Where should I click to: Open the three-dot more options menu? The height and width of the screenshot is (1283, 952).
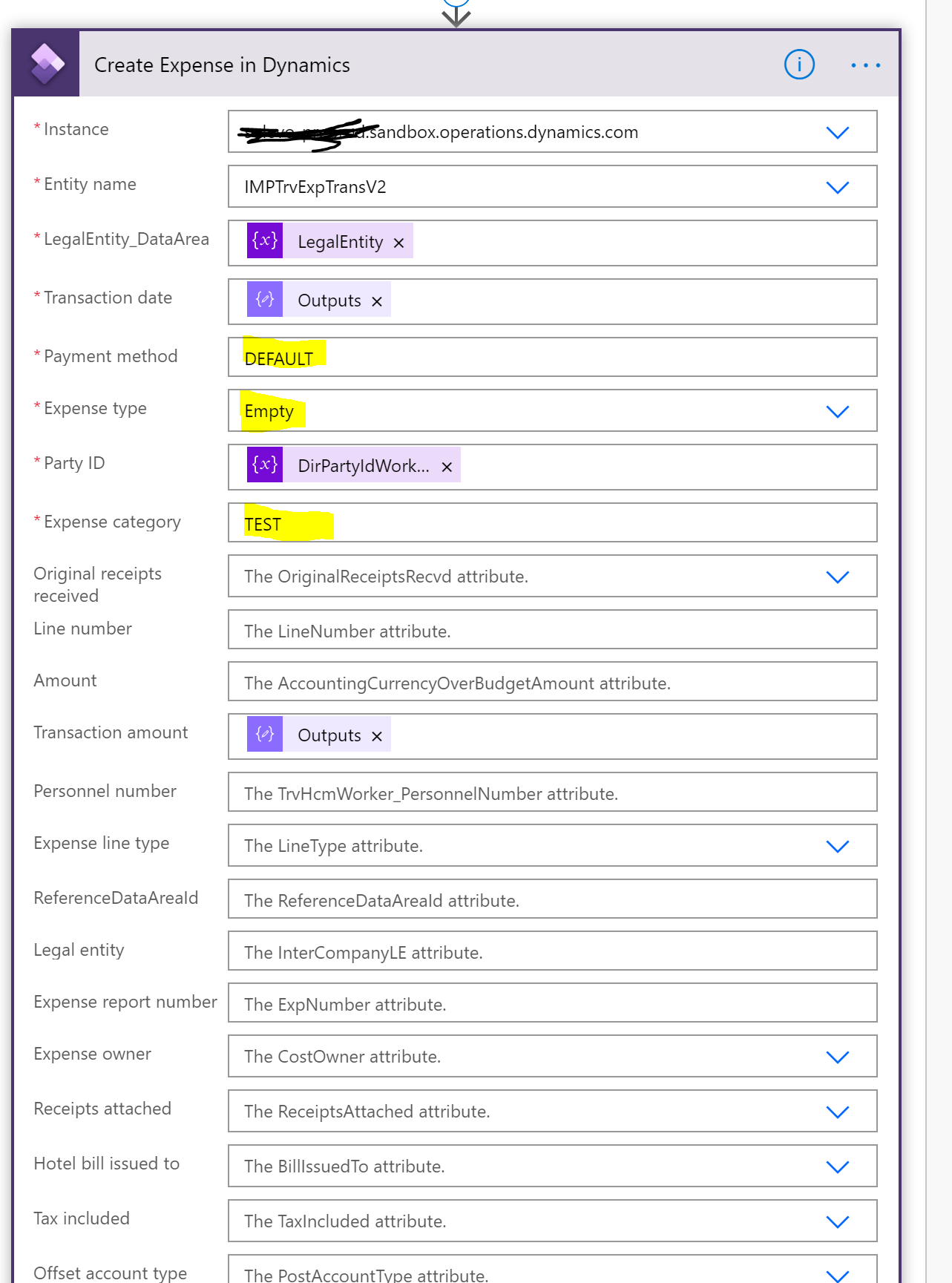866,65
